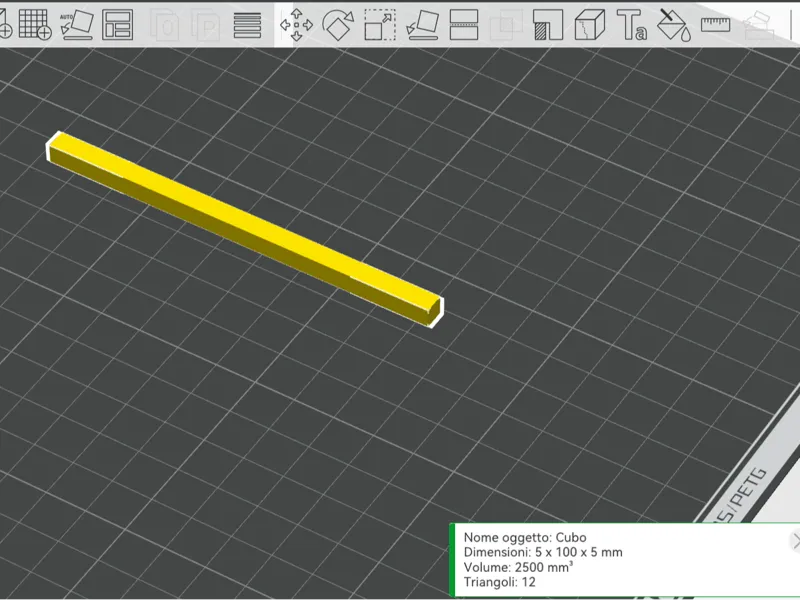Image resolution: width=800 pixels, height=600 pixels.
Task: Click the greyed Mesh boolean icon
Action: point(505,24)
